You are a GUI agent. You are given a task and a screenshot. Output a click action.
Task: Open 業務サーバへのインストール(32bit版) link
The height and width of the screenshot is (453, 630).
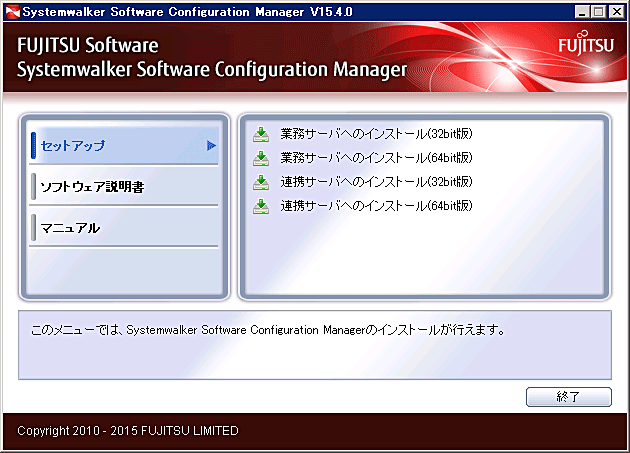coord(376,134)
